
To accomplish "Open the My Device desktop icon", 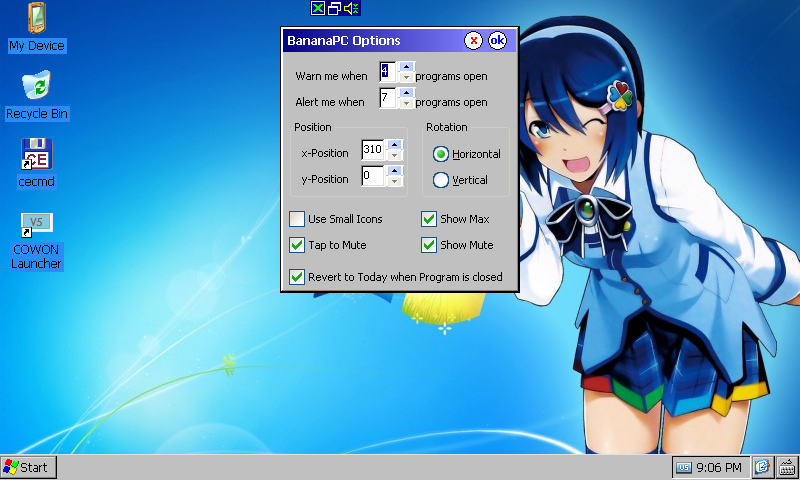I will pos(37,28).
